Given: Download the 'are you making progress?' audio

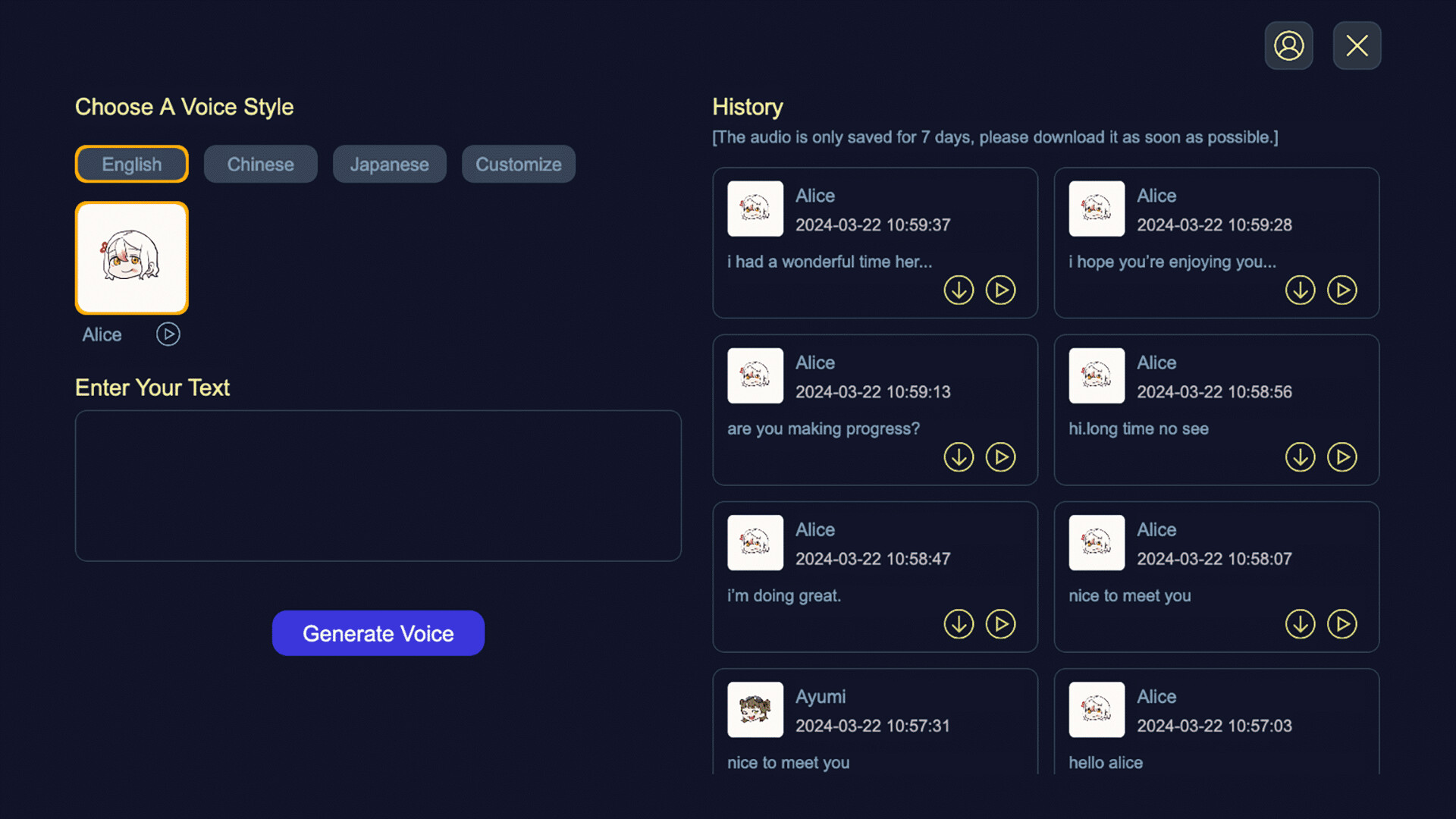Looking at the screenshot, I should tap(959, 457).
